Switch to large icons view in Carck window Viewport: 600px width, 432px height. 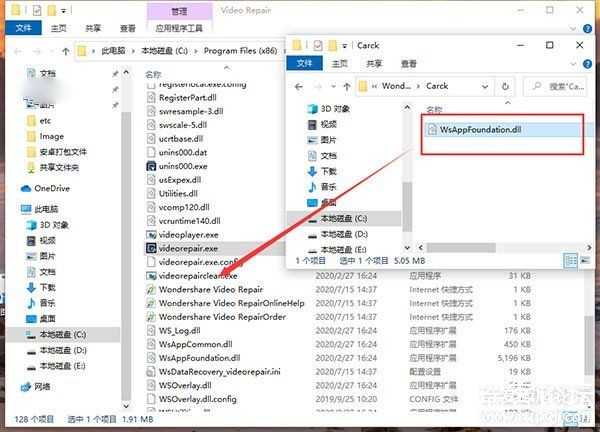click(x=585, y=261)
